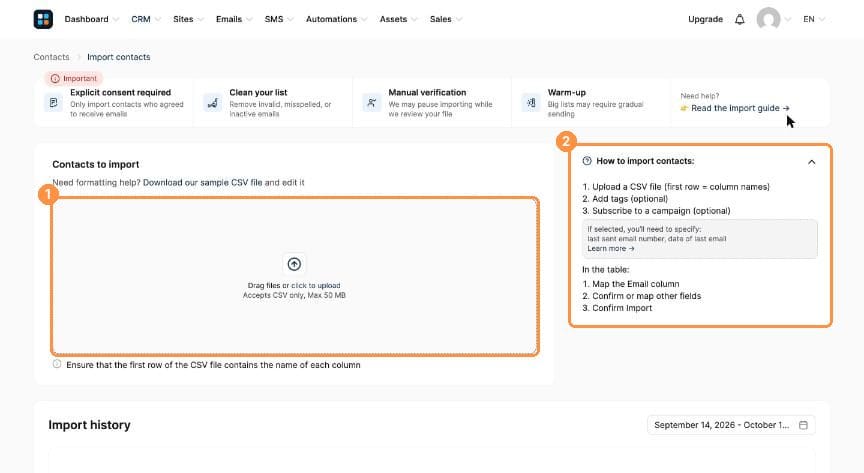
Task: Go to Contacts breadcrumb
Action: click(x=51, y=57)
